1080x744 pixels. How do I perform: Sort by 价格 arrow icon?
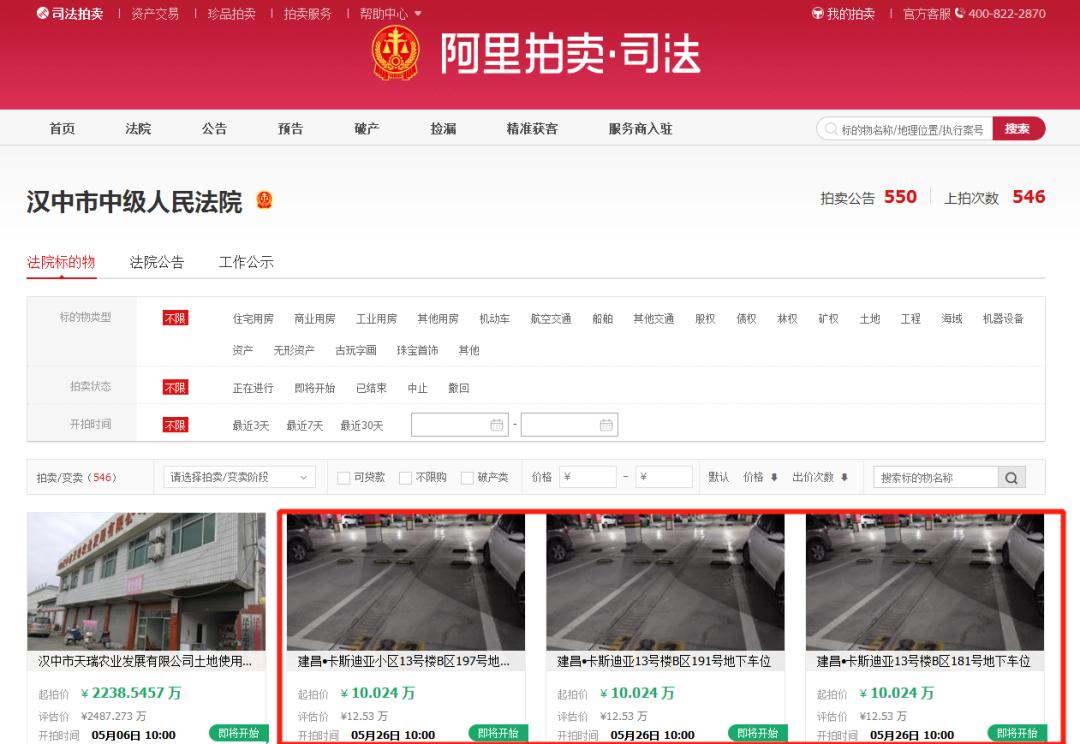pyautogui.click(x=774, y=477)
